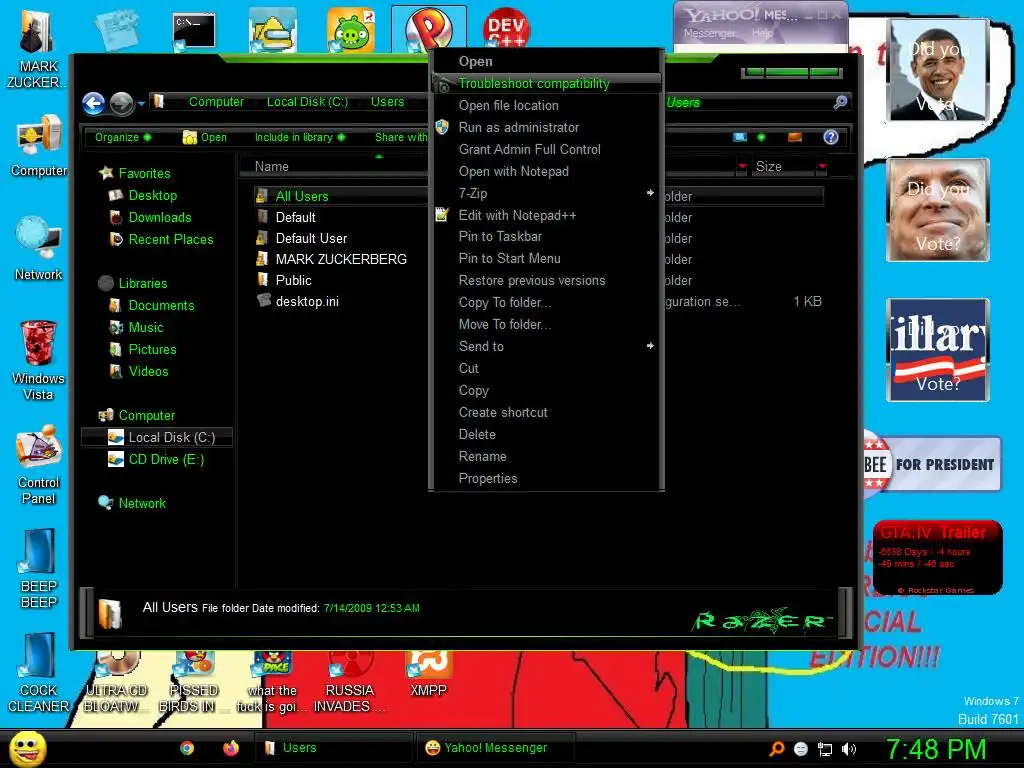Image resolution: width=1024 pixels, height=768 pixels.
Task: Click the volume speaker tray icon
Action: click(x=849, y=749)
